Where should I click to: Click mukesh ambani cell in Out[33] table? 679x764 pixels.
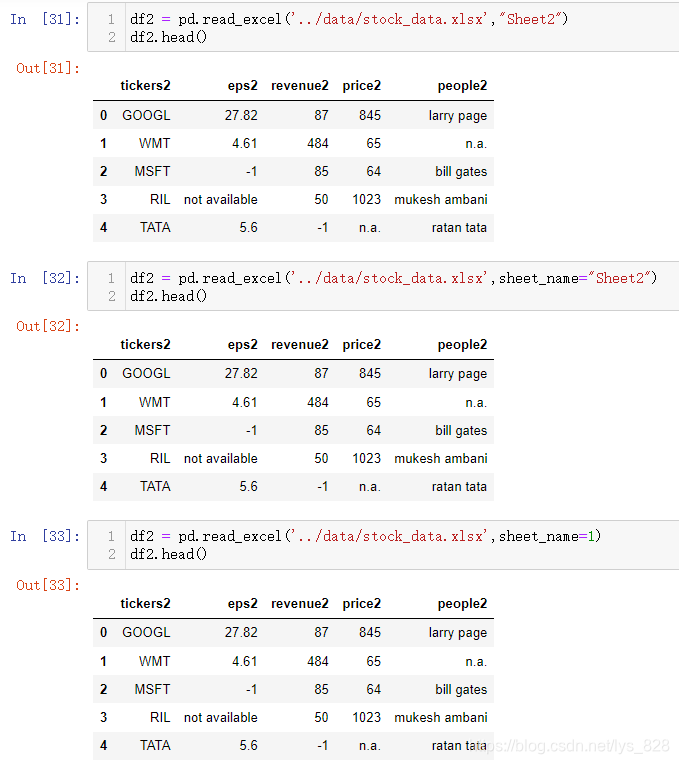tap(440, 717)
